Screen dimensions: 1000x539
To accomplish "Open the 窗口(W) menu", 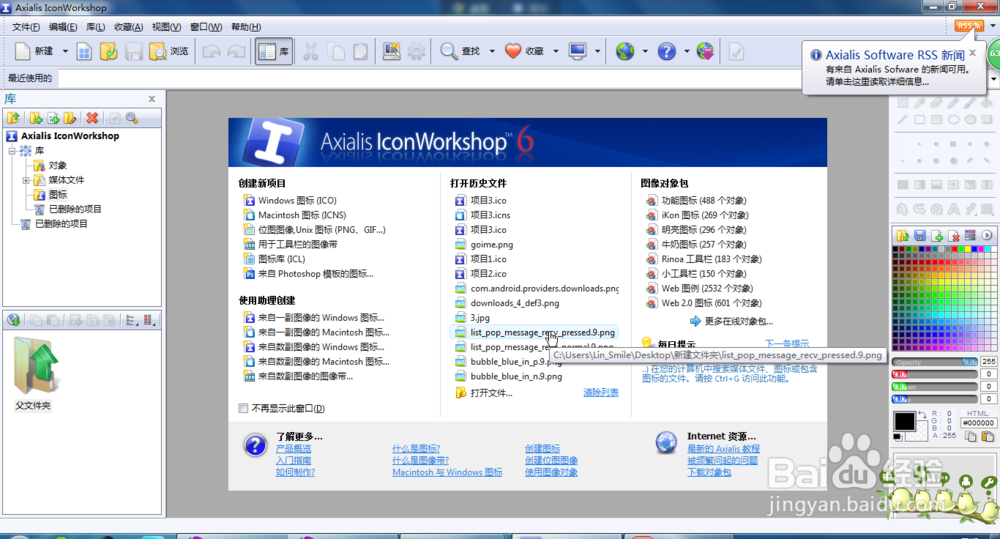I will [206, 27].
